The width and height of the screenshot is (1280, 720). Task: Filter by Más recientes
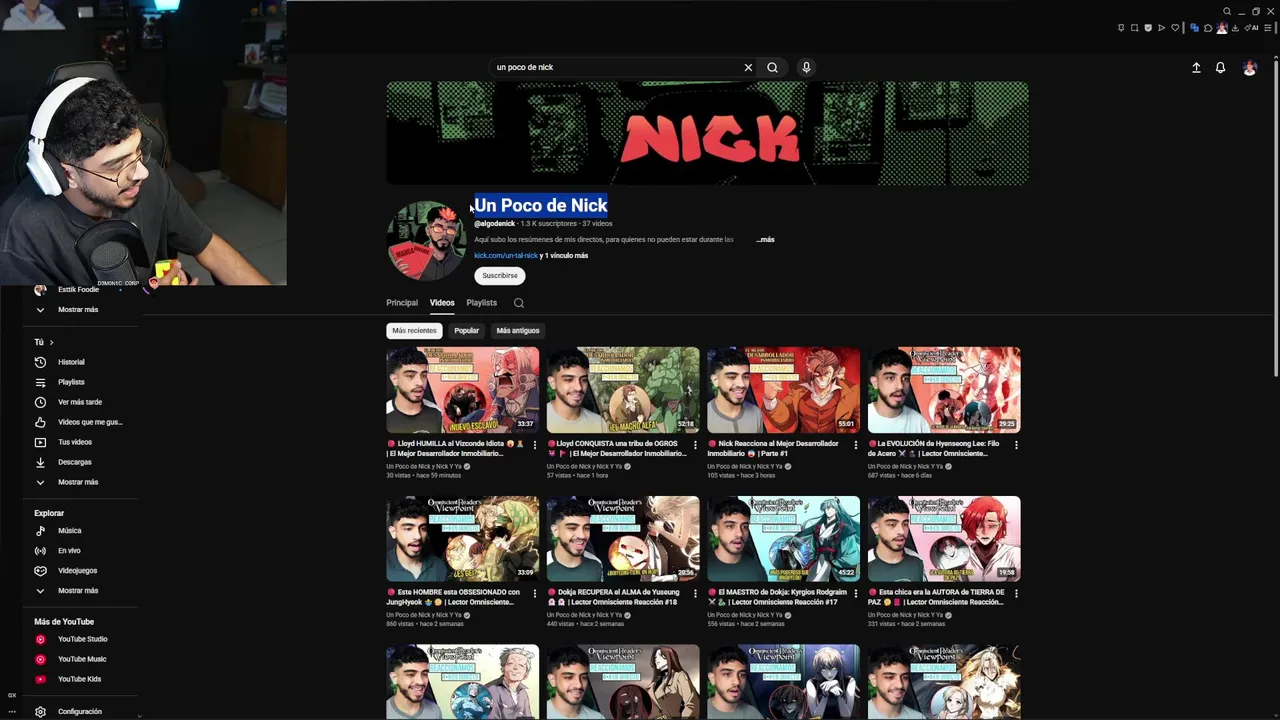(414, 331)
